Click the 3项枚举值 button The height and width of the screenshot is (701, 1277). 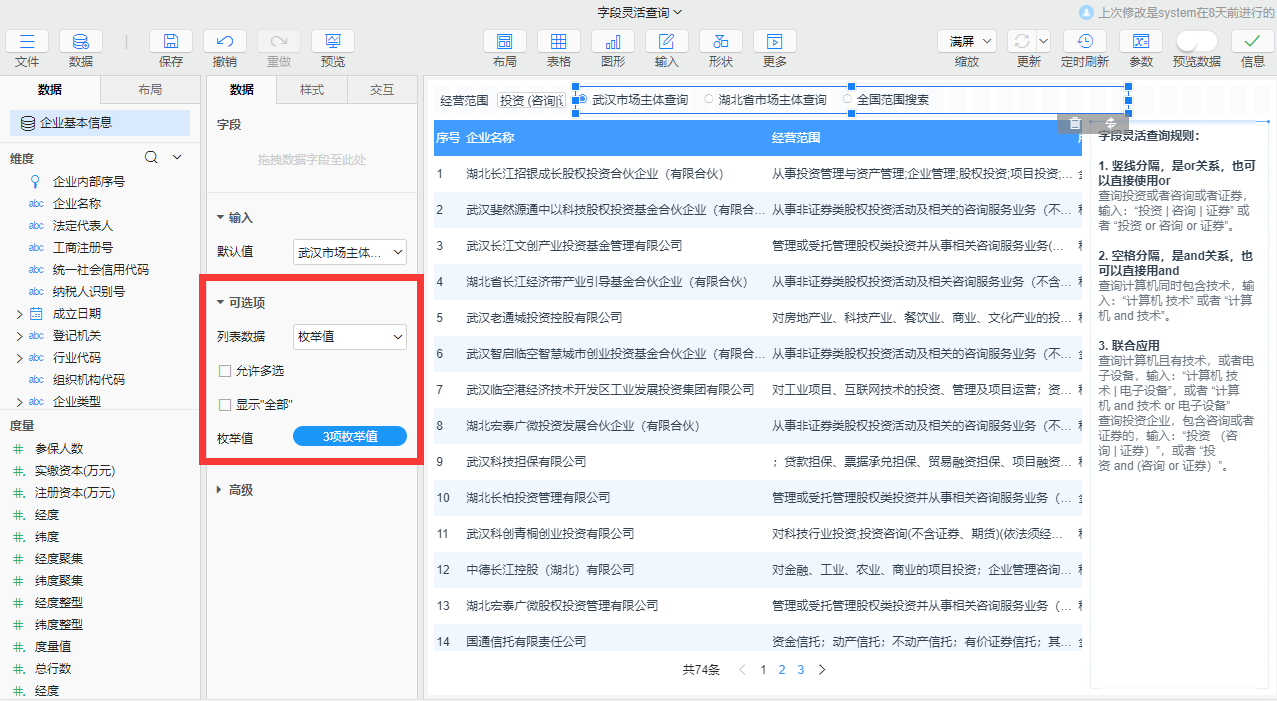(x=349, y=436)
